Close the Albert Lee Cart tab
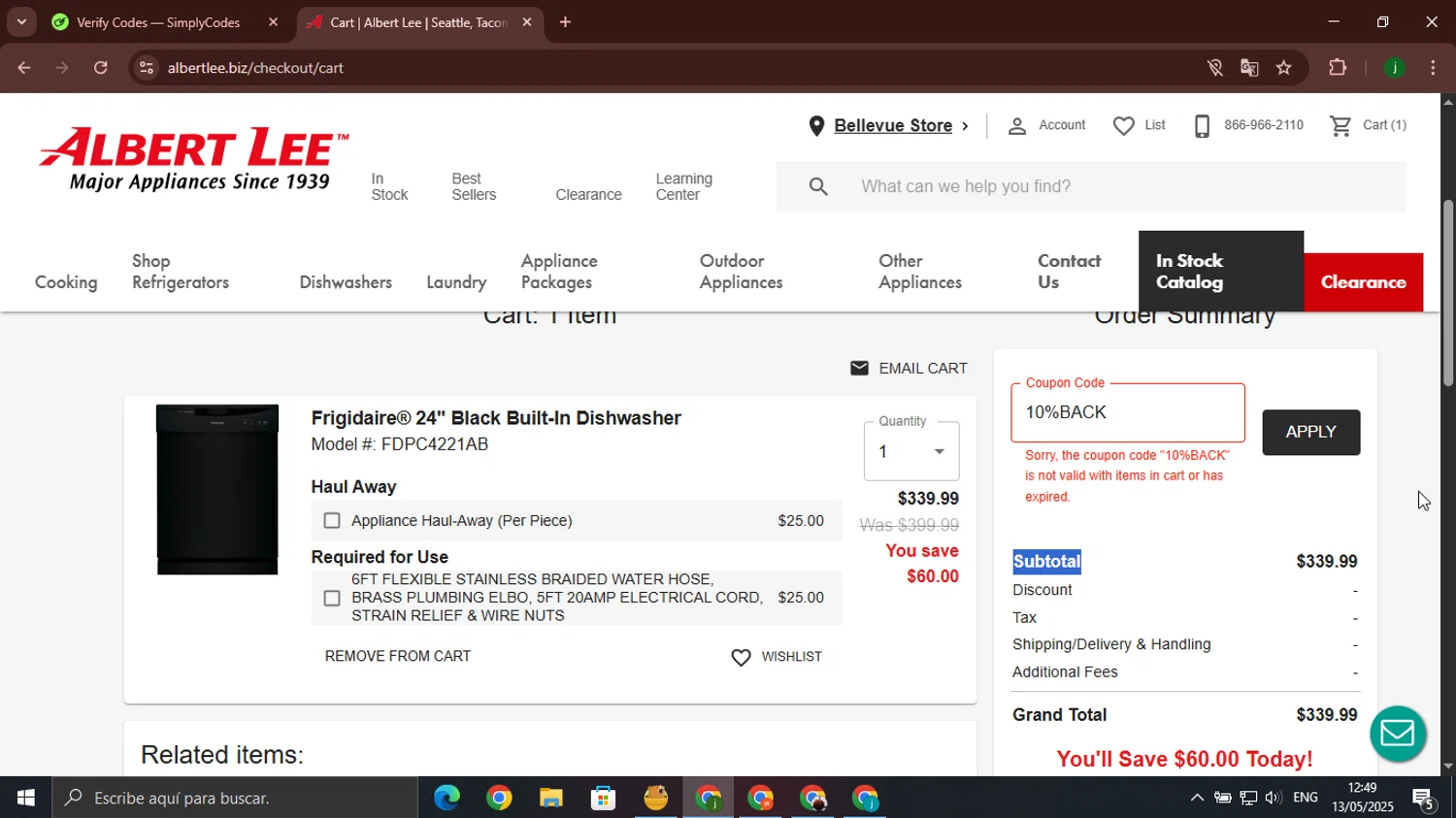The width and height of the screenshot is (1456, 818). click(x=527, y=22)
